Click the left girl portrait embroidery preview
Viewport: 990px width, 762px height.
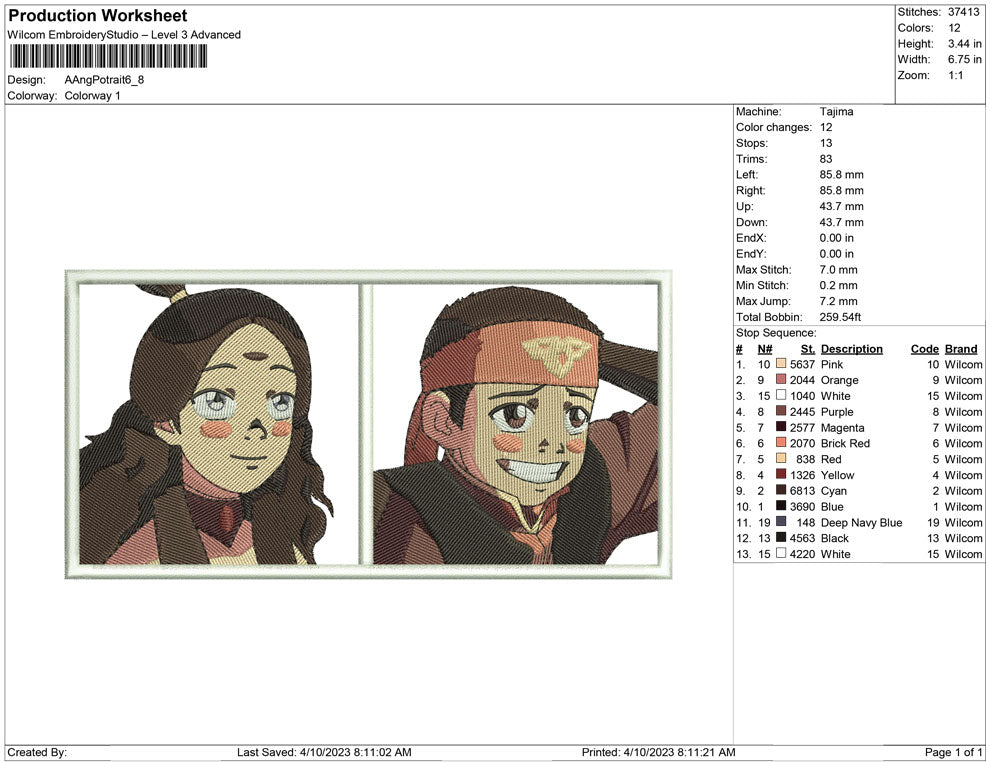[218, 424]
